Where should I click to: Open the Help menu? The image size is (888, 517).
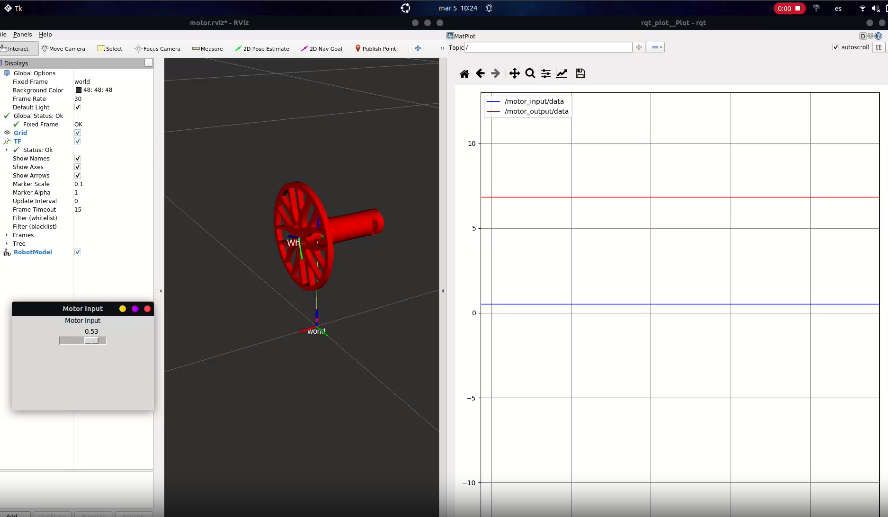[x=45, y=35]
